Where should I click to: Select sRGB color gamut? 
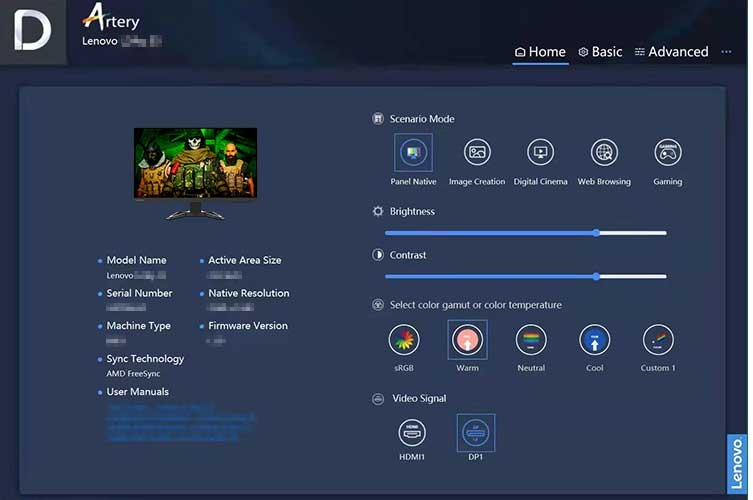tap(404, 340)
